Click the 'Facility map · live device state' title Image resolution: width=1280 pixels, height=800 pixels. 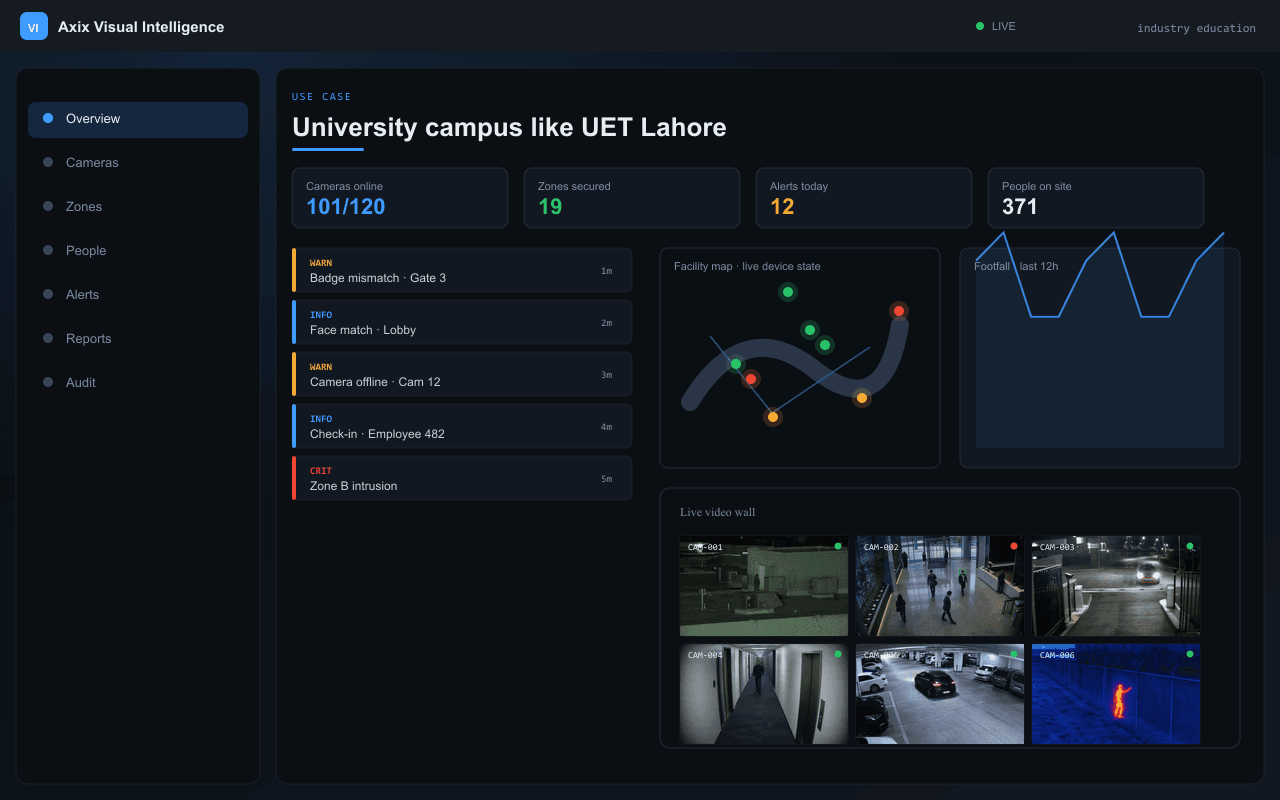tap(747, 266)
